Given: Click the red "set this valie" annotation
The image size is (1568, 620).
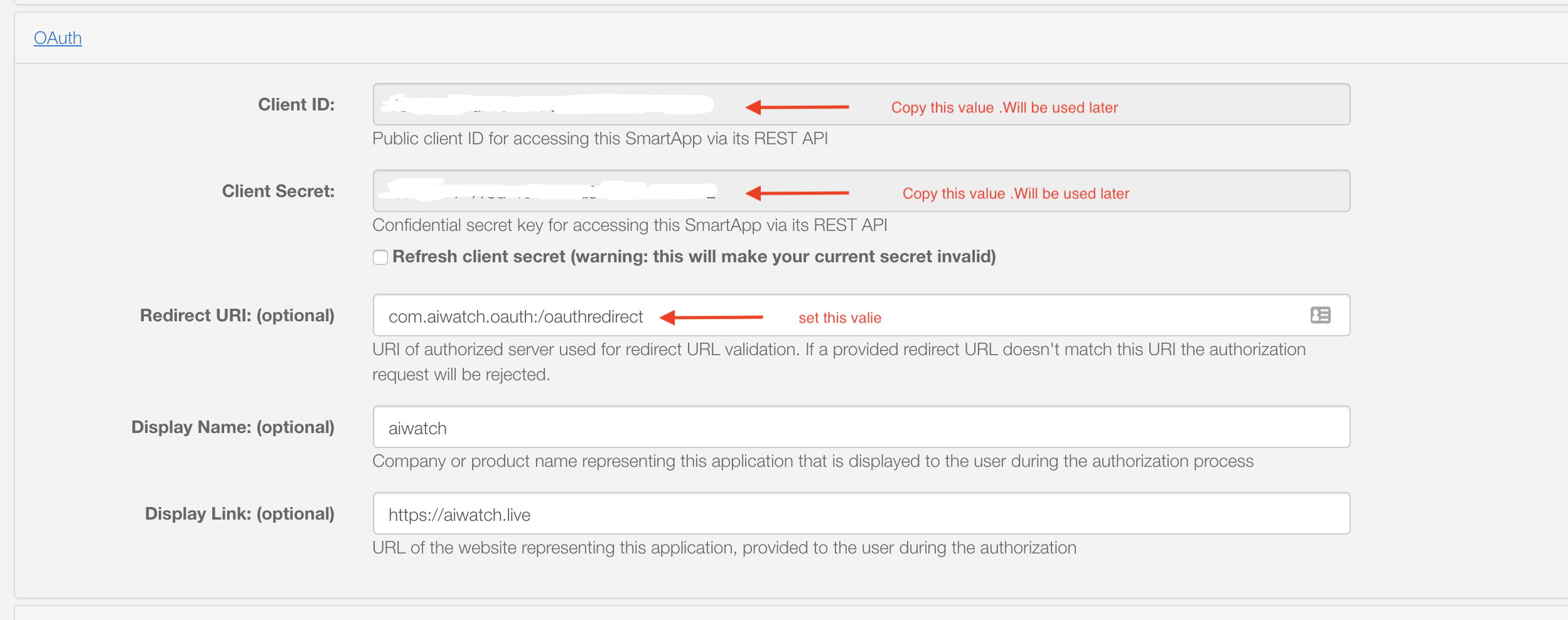Looking at the screenshot, I should click(x=840, y=318).
